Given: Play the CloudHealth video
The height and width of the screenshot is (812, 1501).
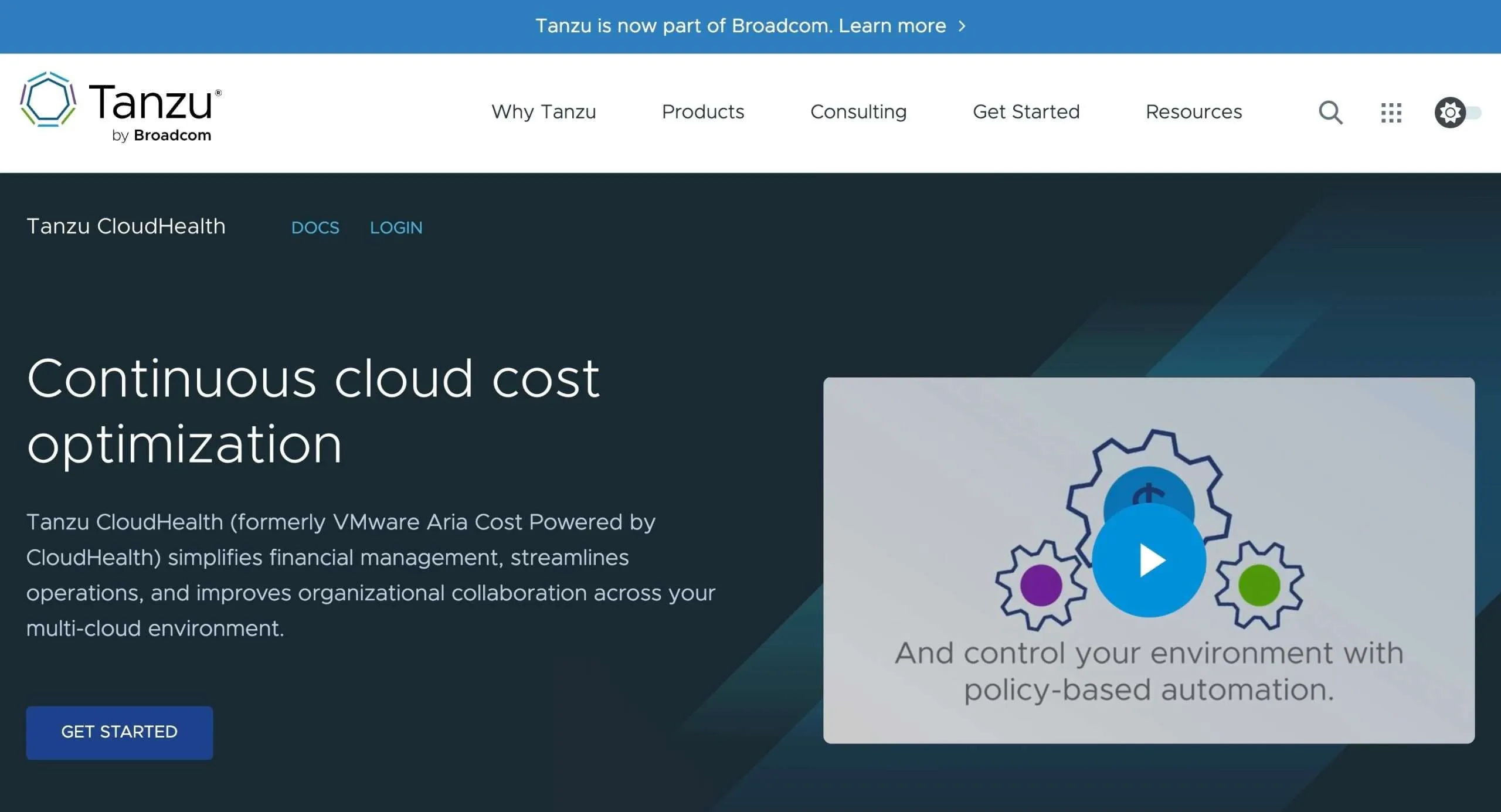Looking at the screenshot, I should (x=1149, y=560).
